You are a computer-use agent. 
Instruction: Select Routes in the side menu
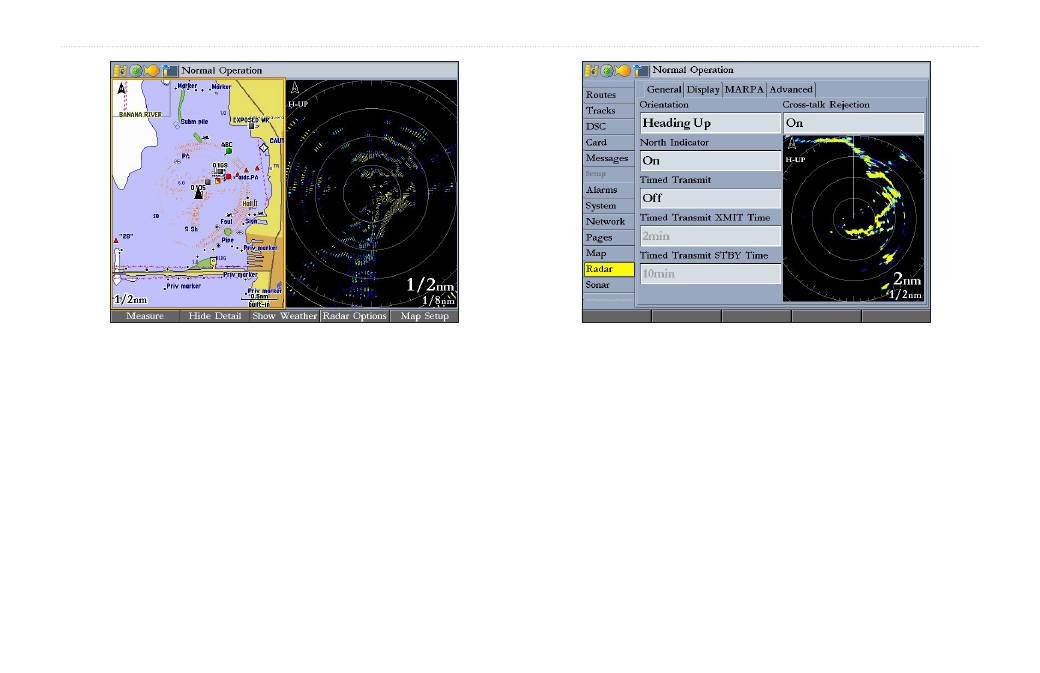609,95
